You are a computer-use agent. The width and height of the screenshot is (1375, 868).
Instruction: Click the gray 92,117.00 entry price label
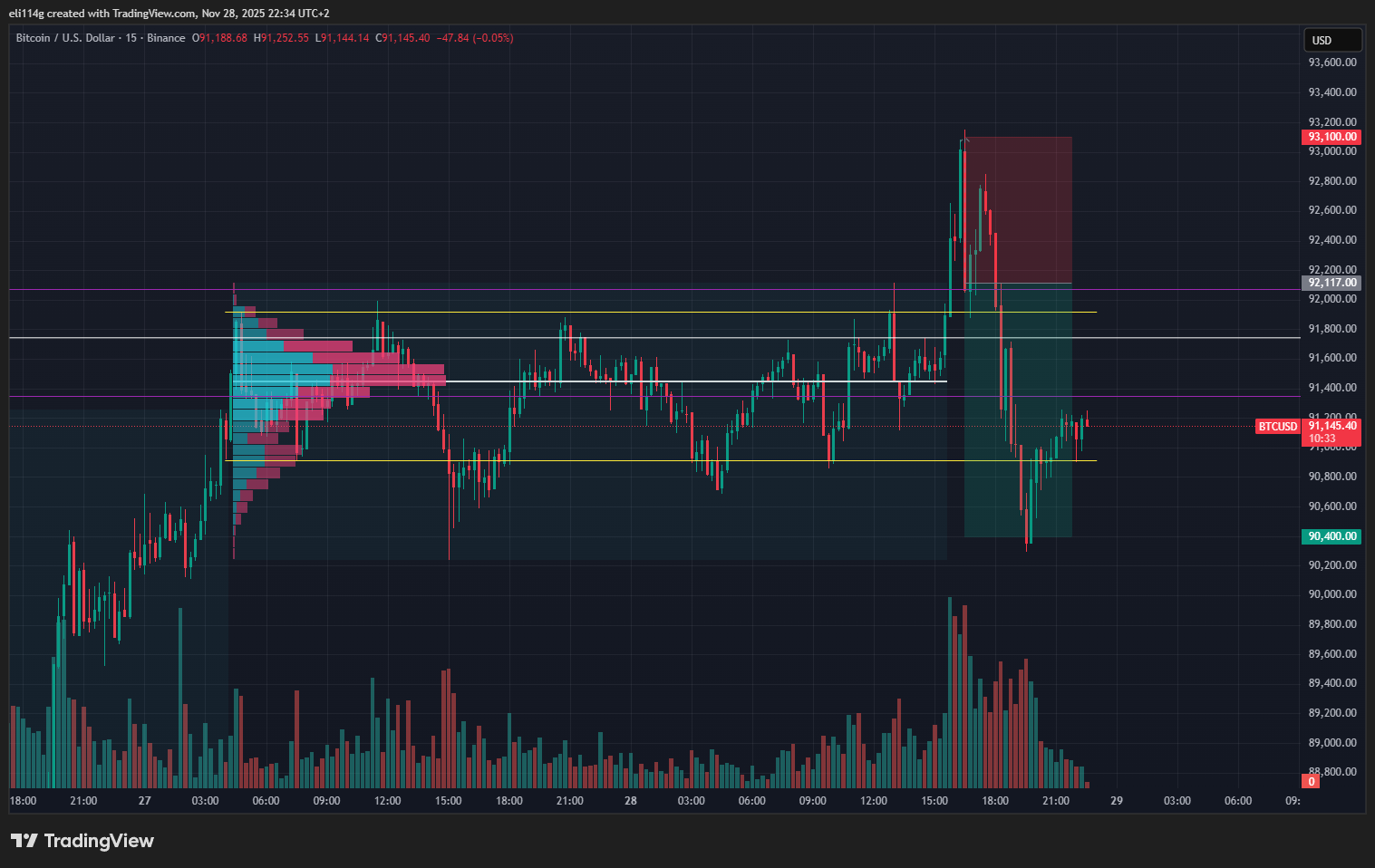(x=1331, y=283)
